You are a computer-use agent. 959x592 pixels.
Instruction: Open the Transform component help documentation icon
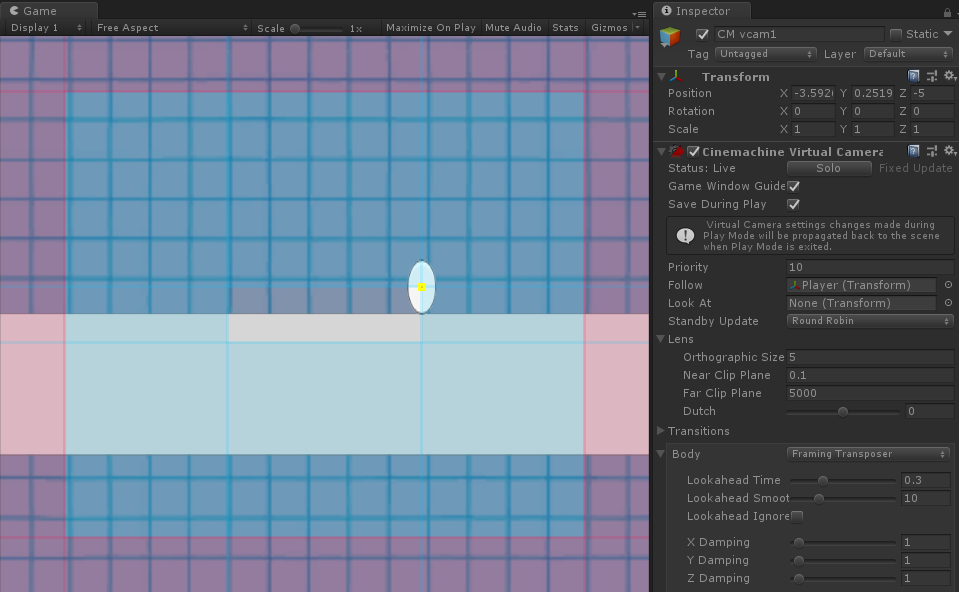pyautogui.click(x=912, y=76)
